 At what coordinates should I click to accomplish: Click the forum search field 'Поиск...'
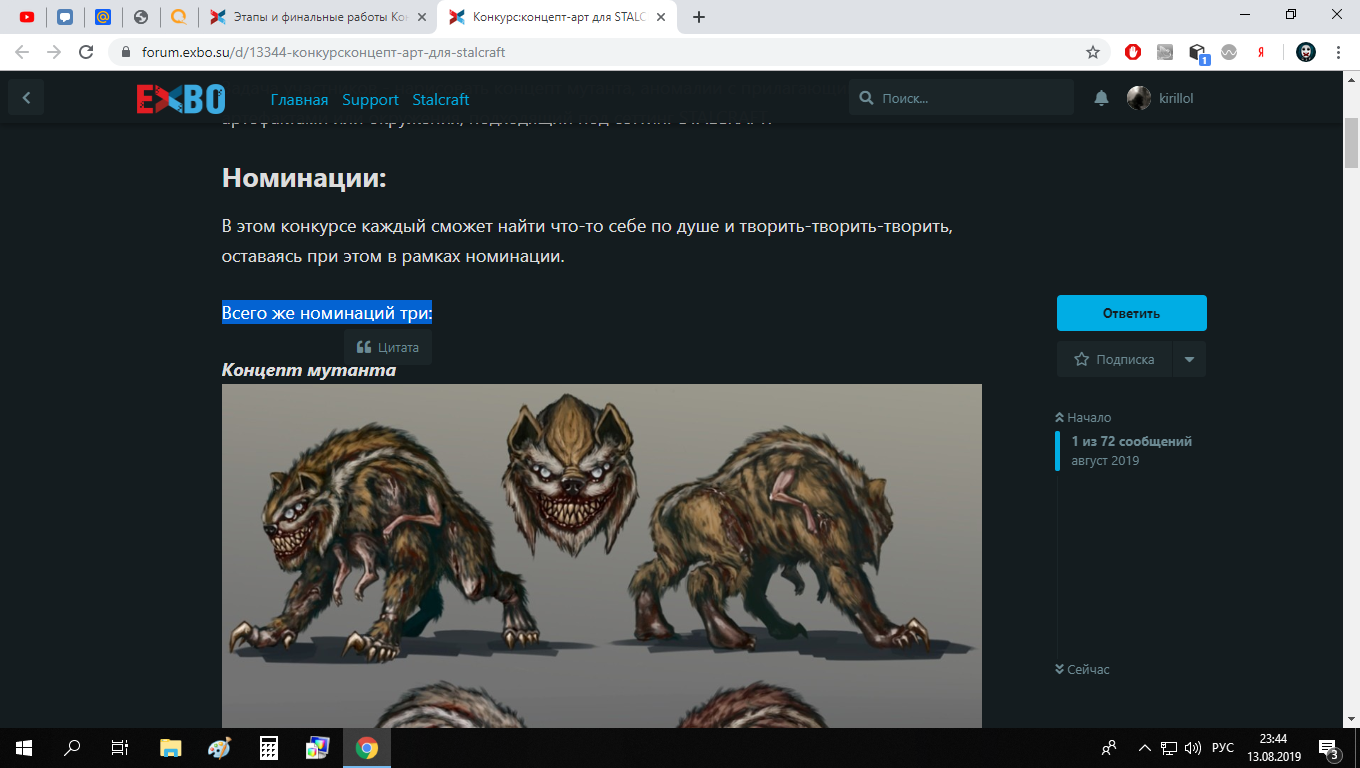click(x=961, y=98)
